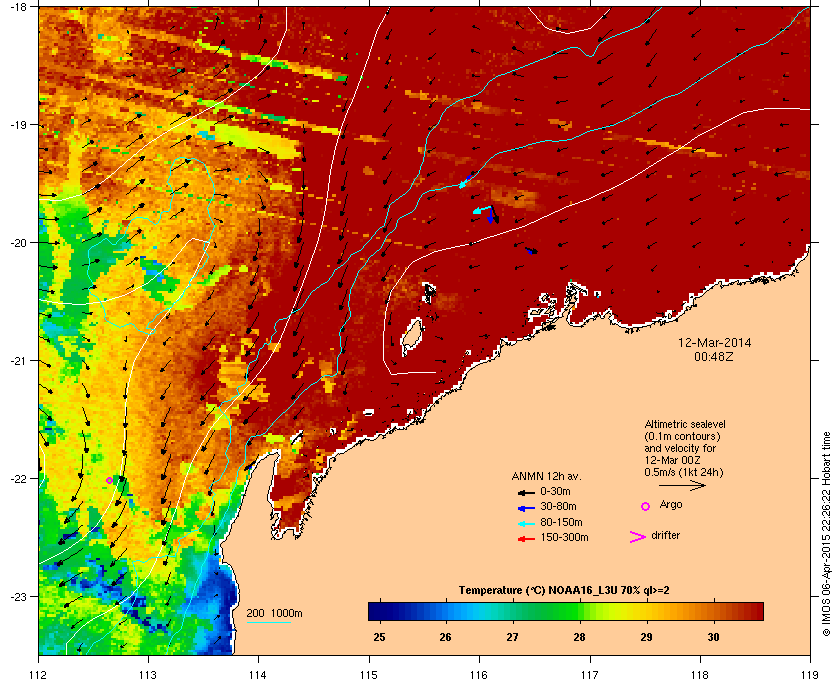Click the colorbar tick label '28'
Image resolution: width=840 pixels, height=680 pixels.
pyautogui.click(x=580, y=637)
